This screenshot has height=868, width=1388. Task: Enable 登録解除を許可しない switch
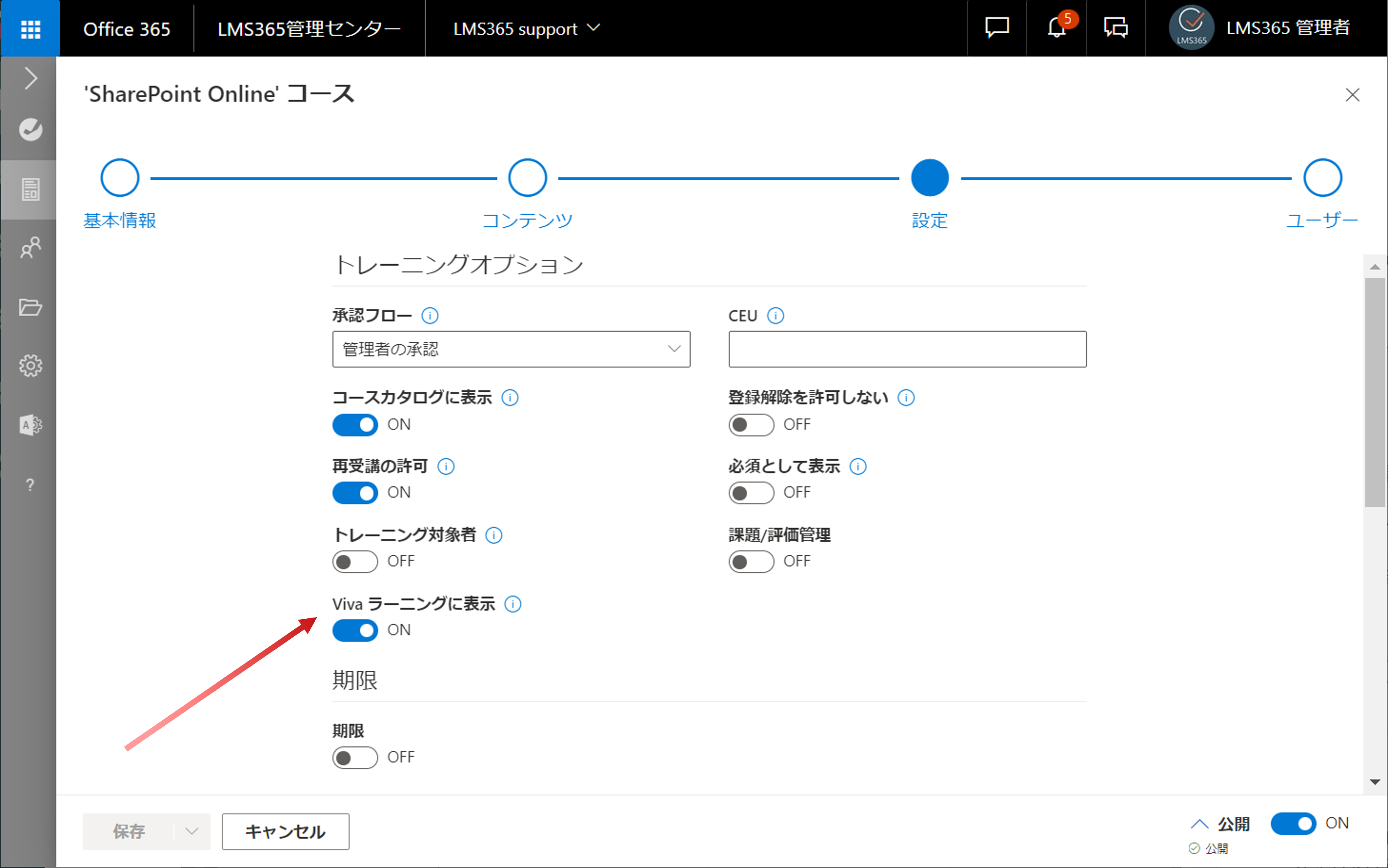751,425
